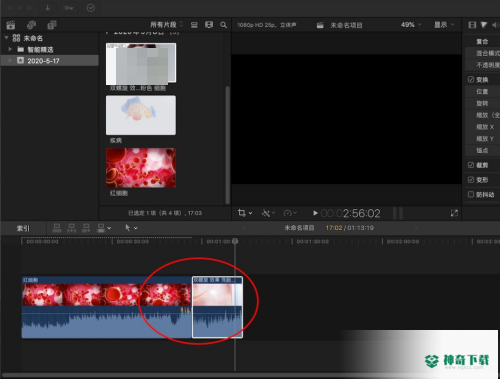Open the 所有片段 clip filter dropdown
The width and height of the screenshot is (500, 379).
pos(166,25)
